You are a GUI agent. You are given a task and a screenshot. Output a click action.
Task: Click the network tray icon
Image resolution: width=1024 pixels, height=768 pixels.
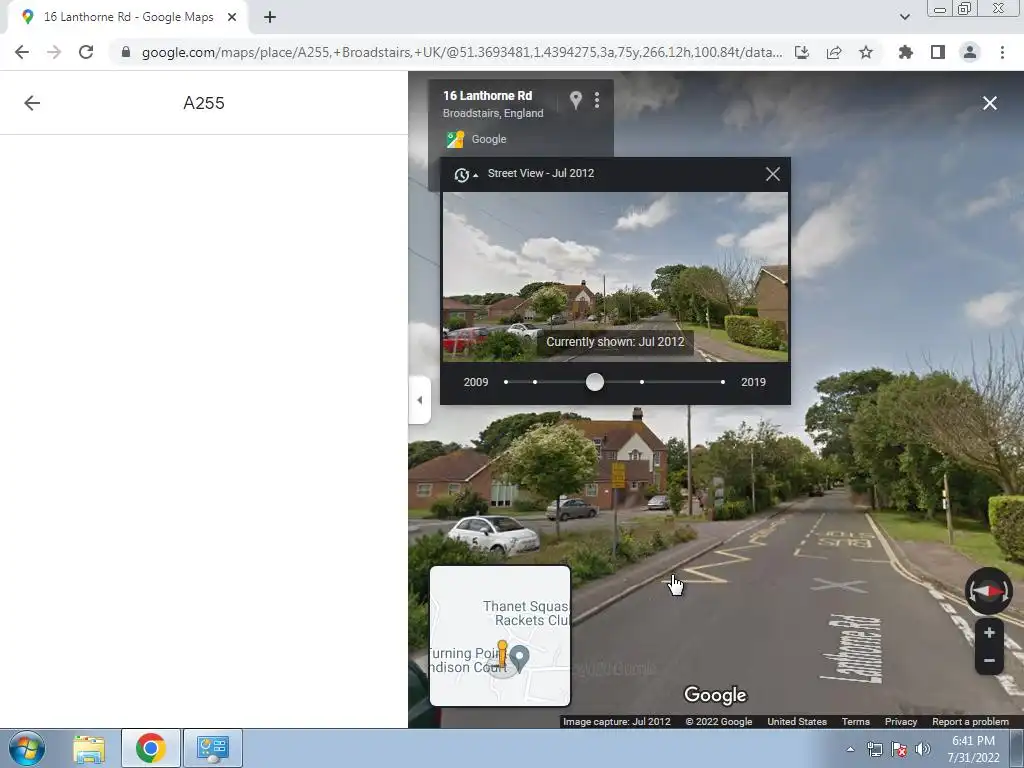(874, 750)
